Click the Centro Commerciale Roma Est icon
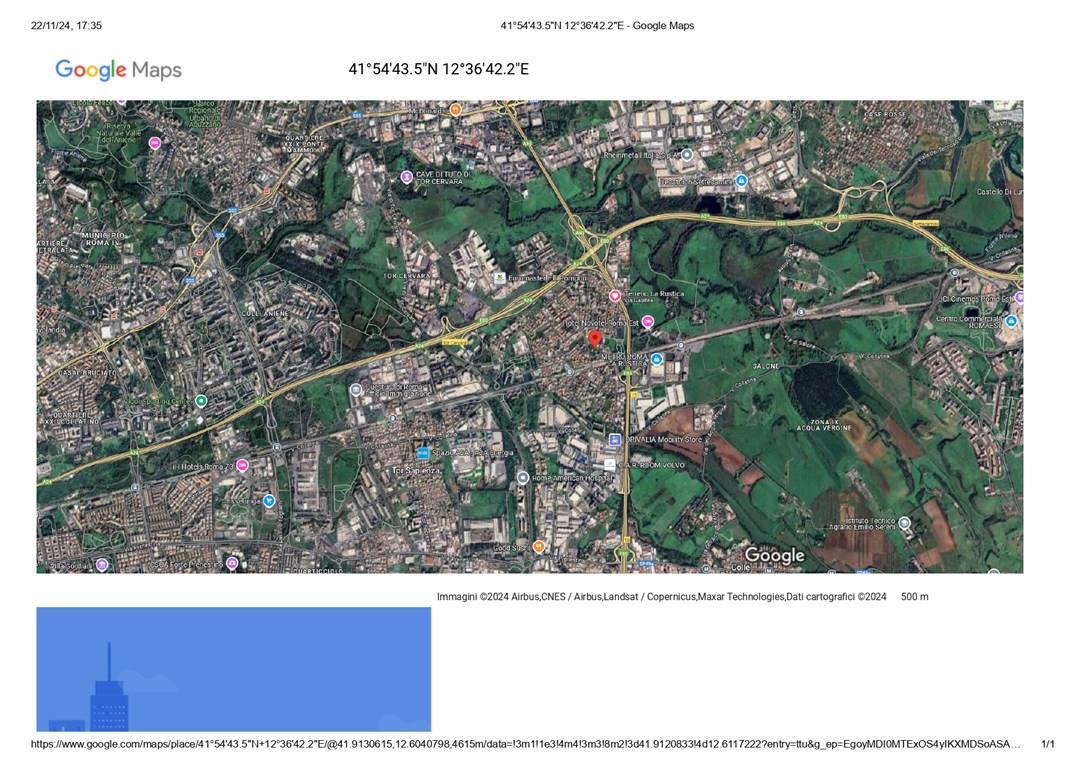The image size is (1086, 768). pos(1011,321)
